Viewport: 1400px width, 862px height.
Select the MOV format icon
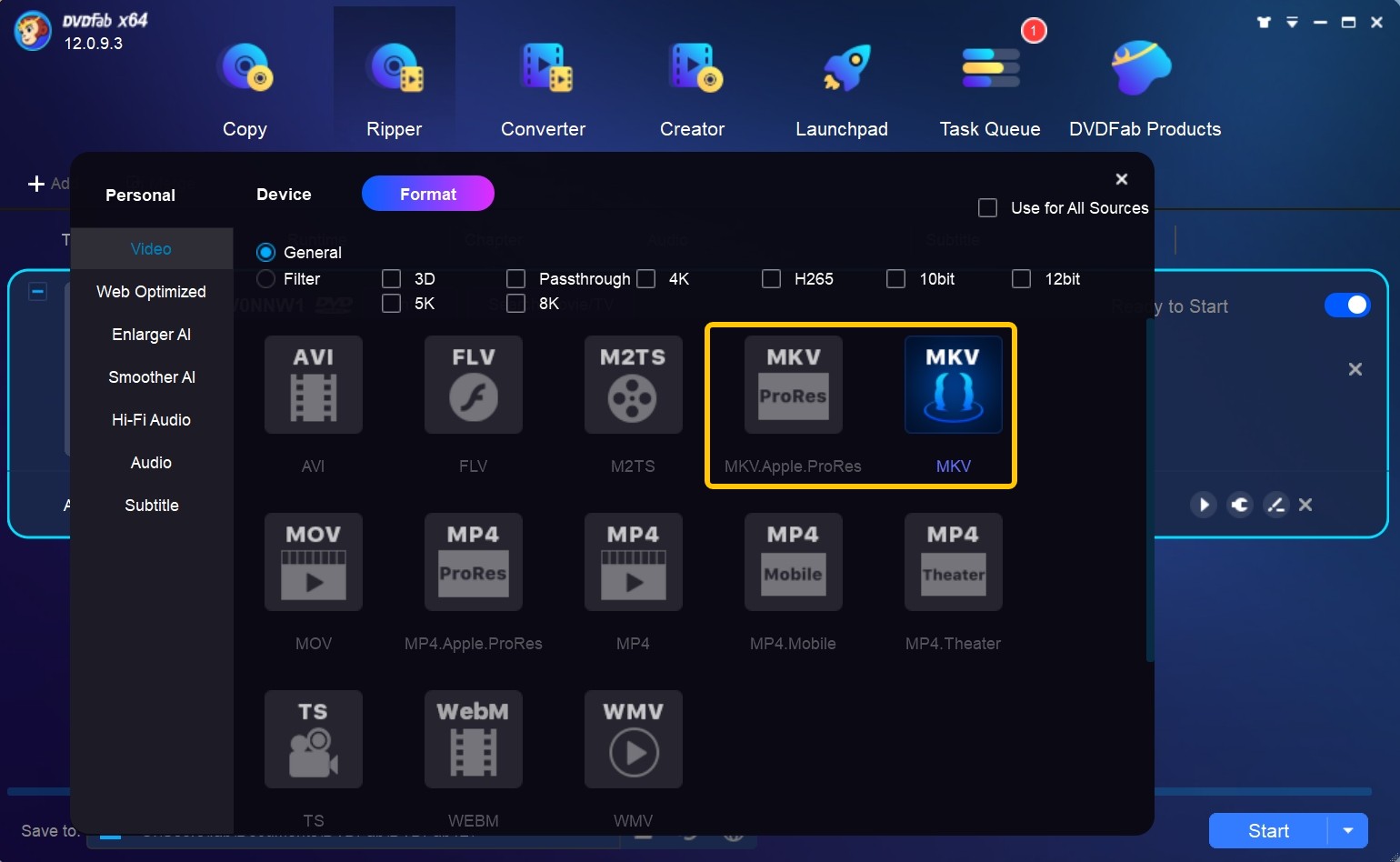(x=314, y=562)
